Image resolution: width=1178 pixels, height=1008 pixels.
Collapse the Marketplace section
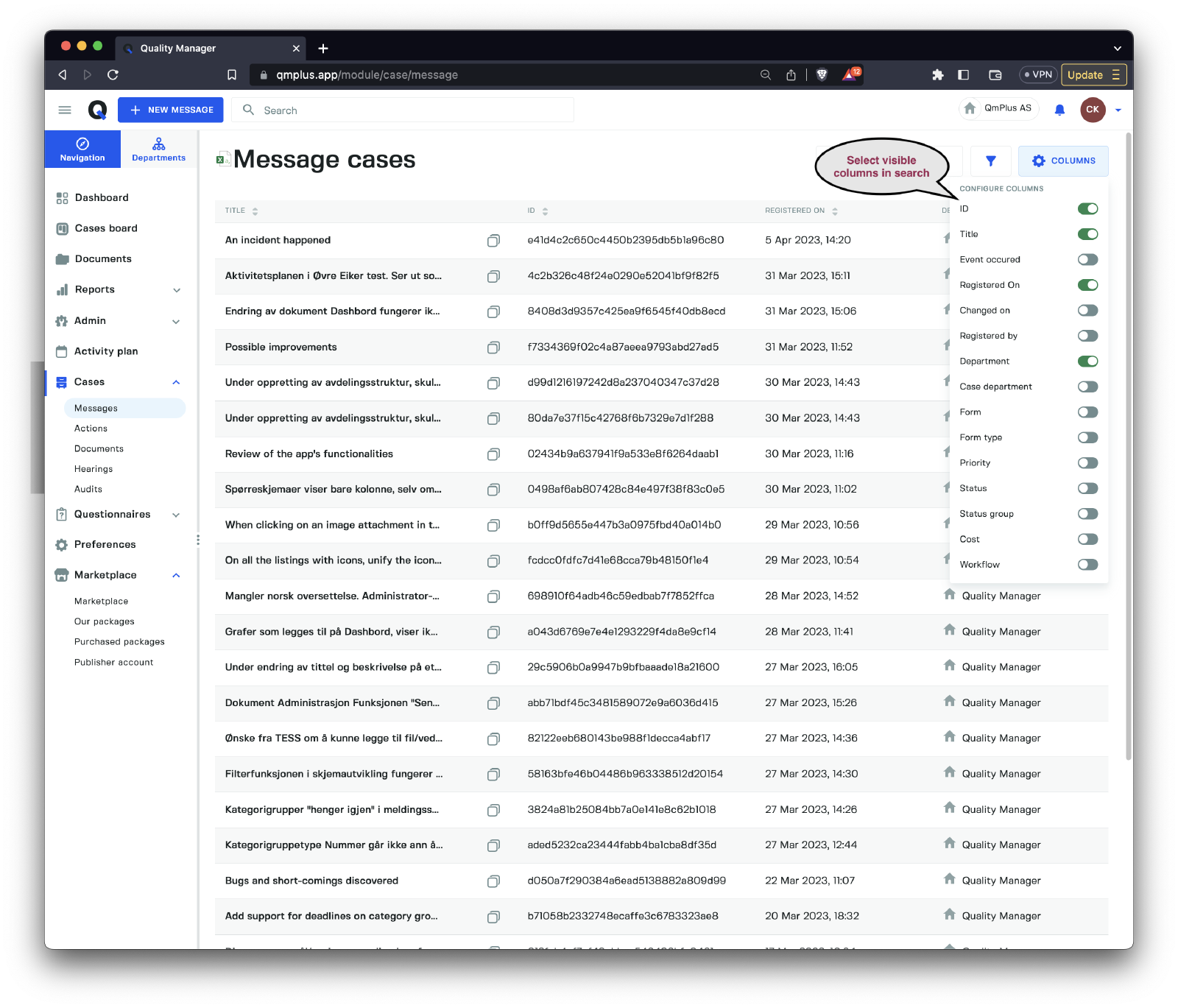point(176,575)
